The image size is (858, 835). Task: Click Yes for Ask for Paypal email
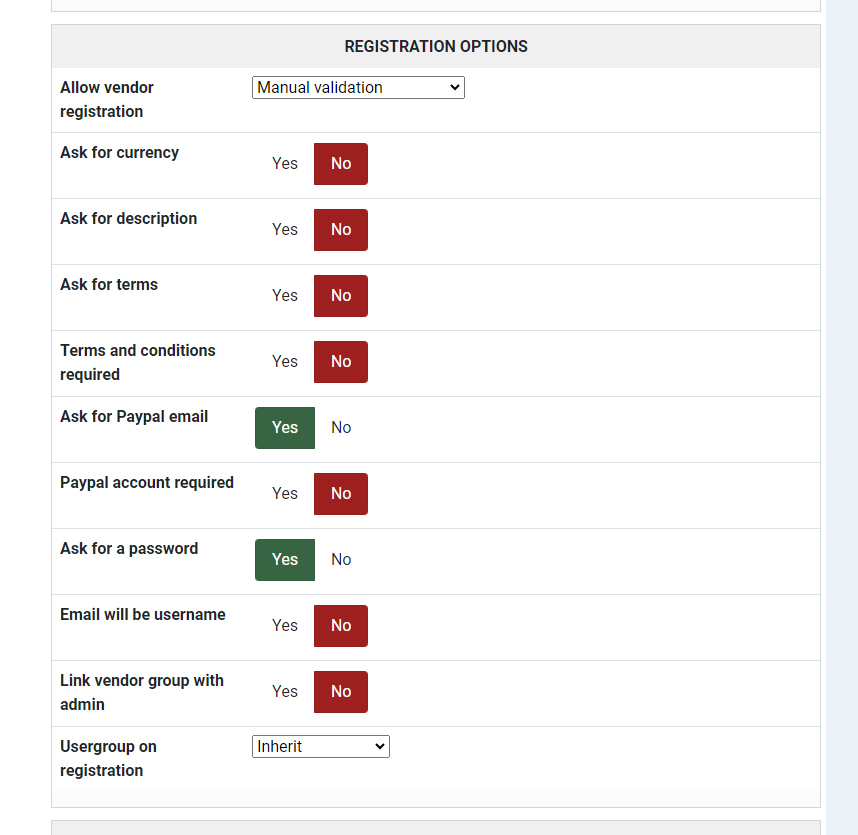(285, 428)
